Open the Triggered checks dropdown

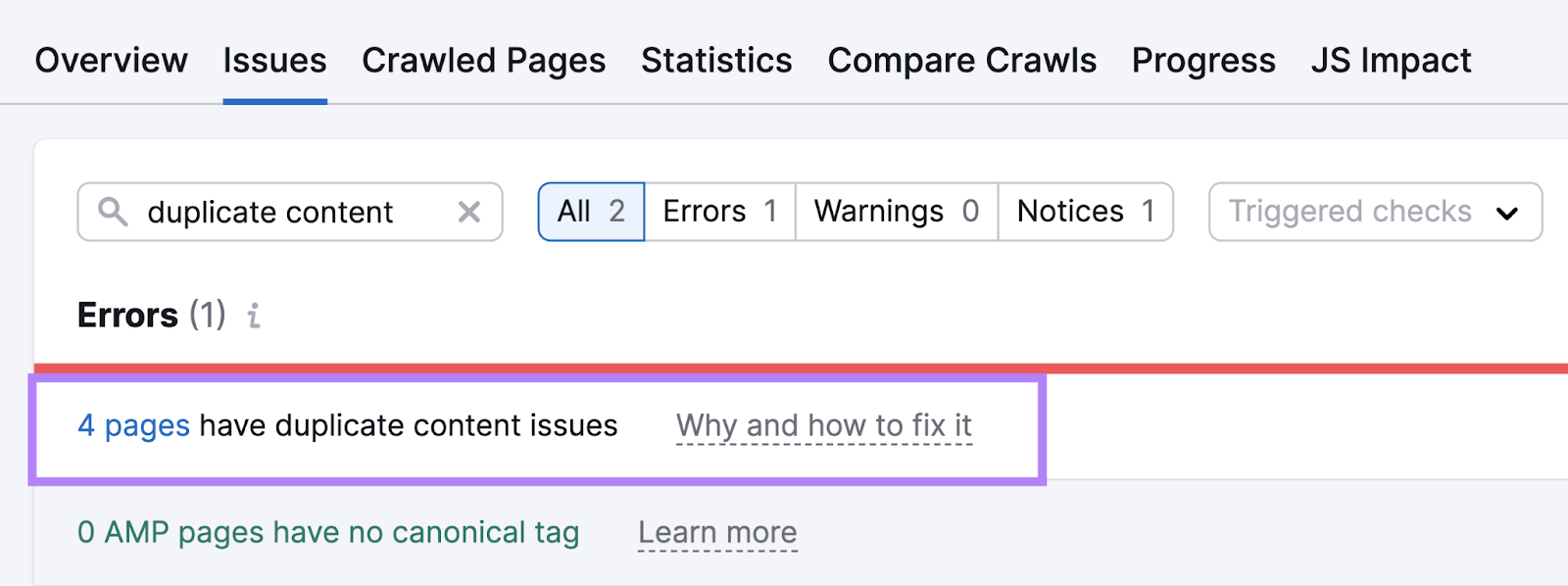click(1372, 212)
